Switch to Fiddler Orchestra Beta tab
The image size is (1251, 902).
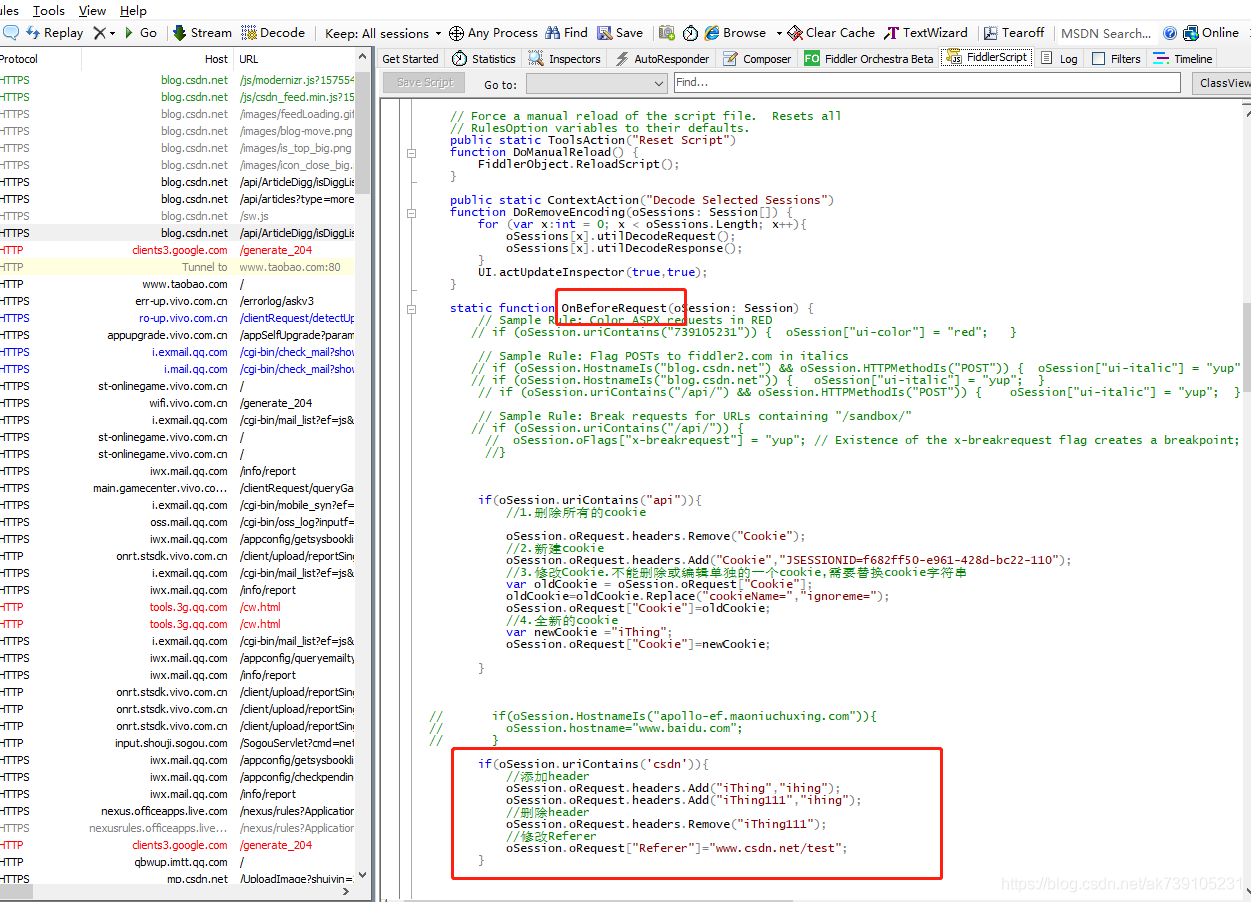[x=869, y=59]
